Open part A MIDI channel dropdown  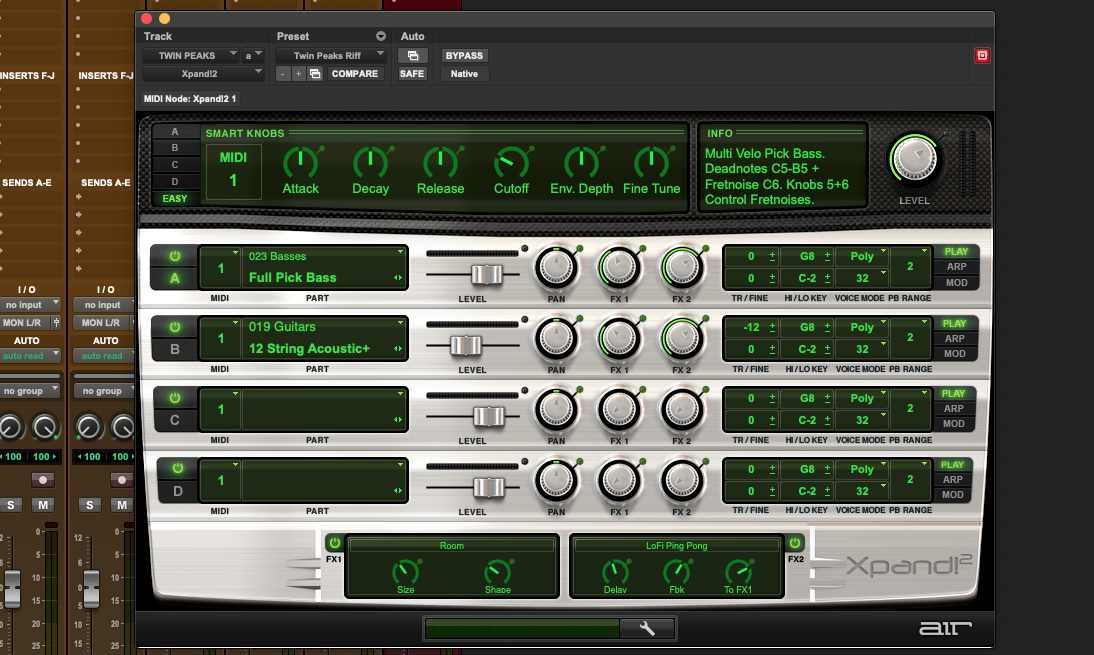[x=220, y=268]
